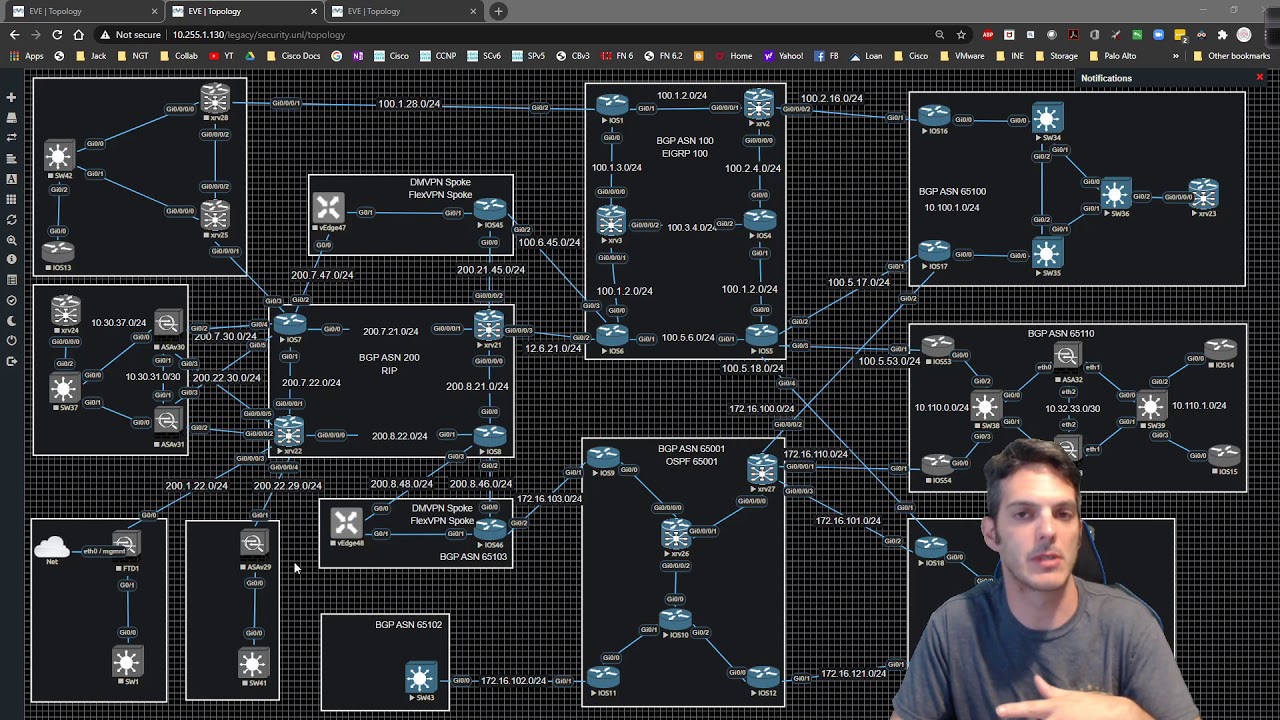Select the IOS7 router node
The image size is (1280, 720).
point(289,322)
